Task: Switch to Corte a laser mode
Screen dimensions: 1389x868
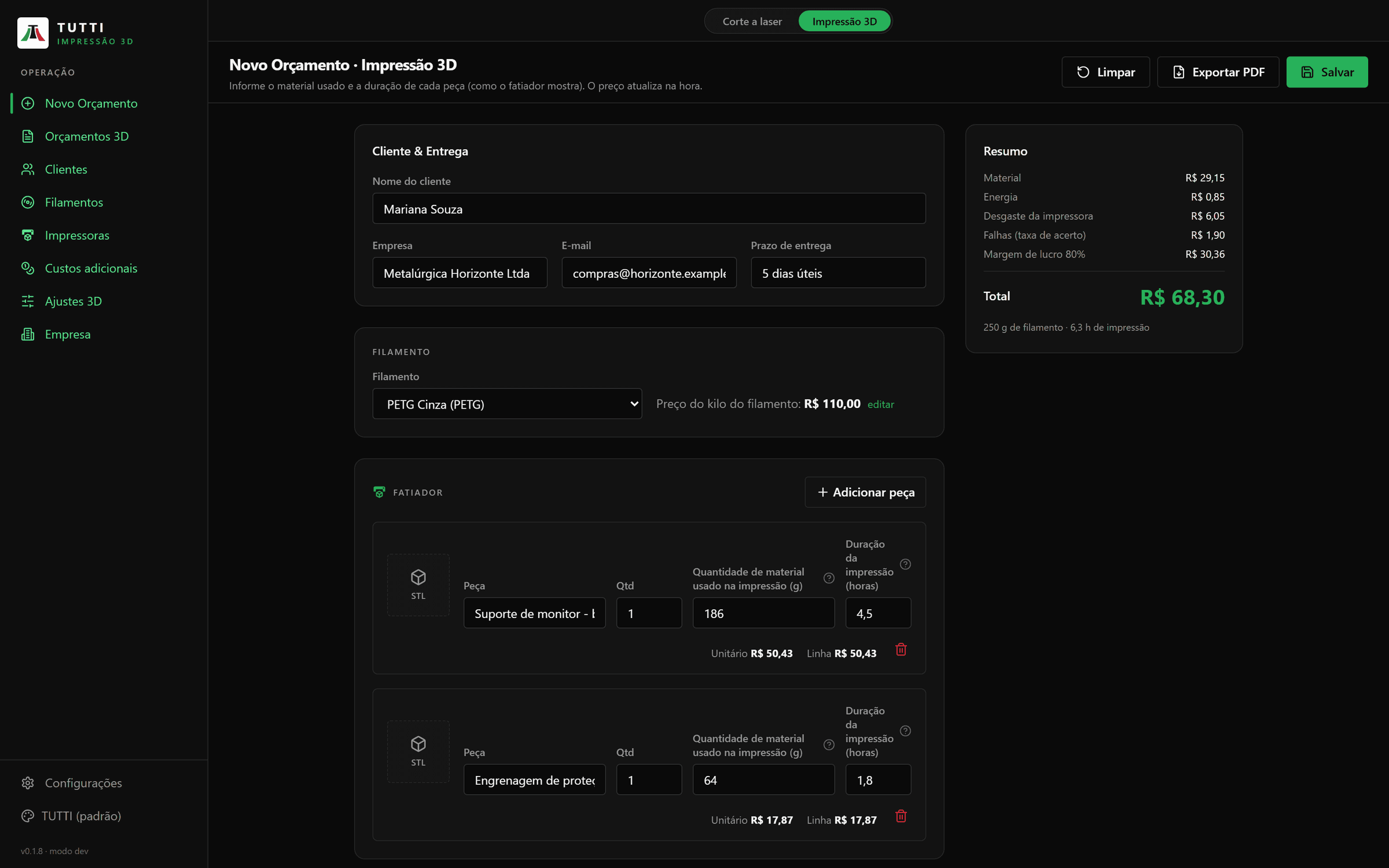Action: [x=752, y=21]
